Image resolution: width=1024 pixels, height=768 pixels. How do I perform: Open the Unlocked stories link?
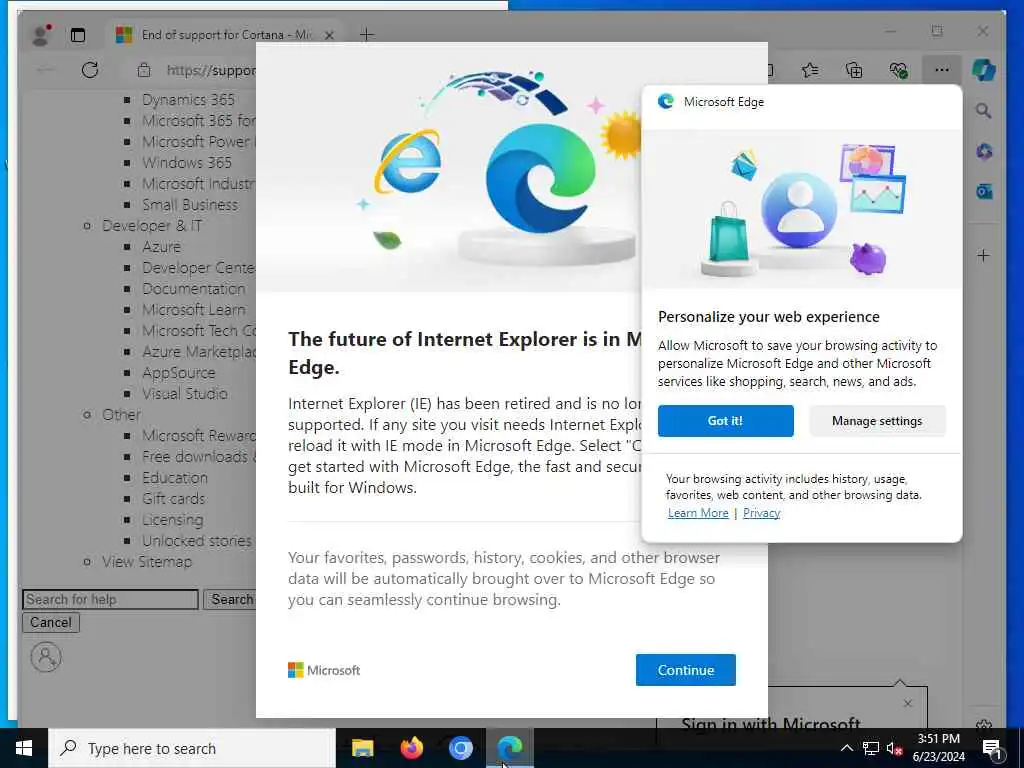coord(197,541)
